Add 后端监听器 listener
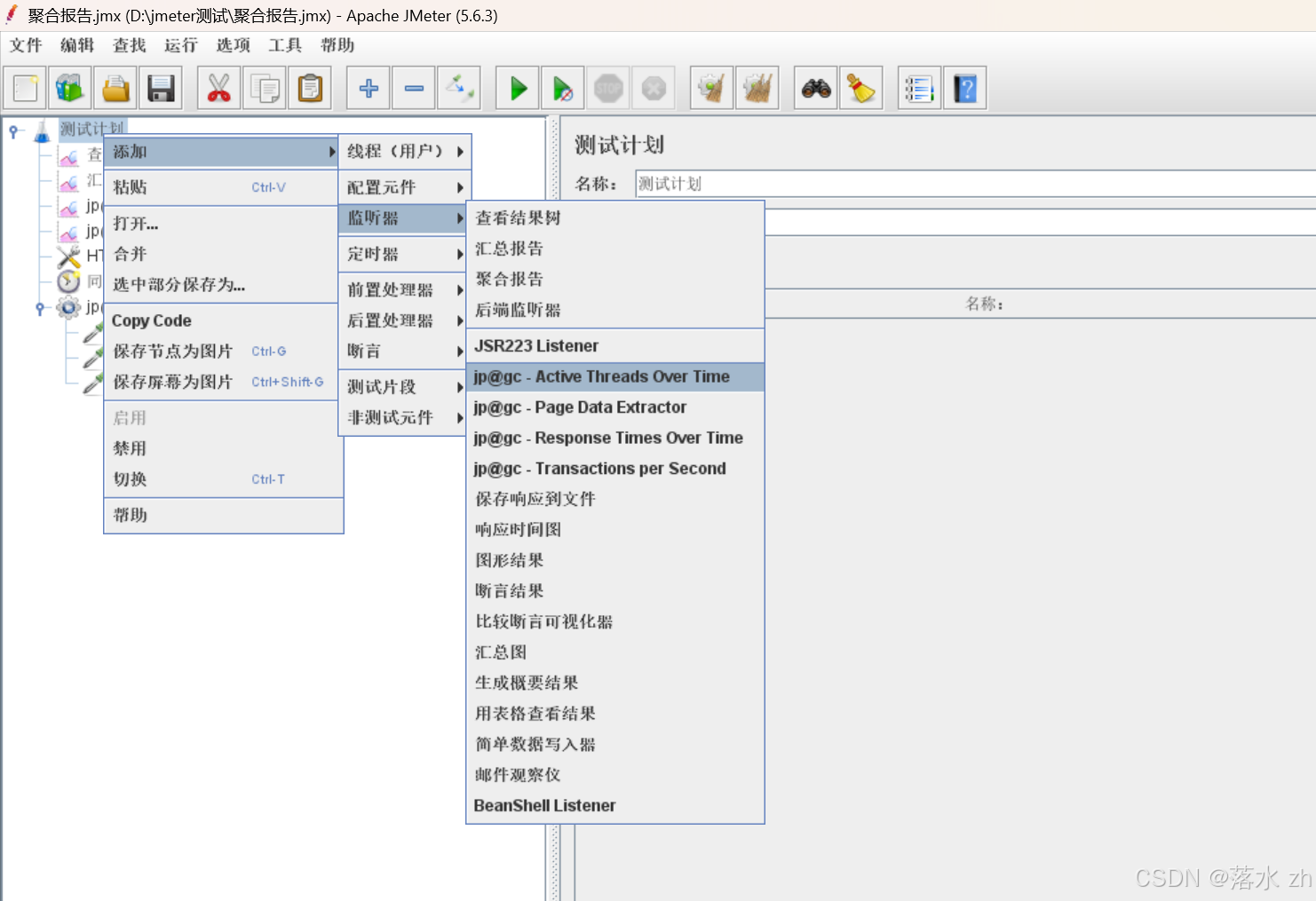 coord(615,310)
